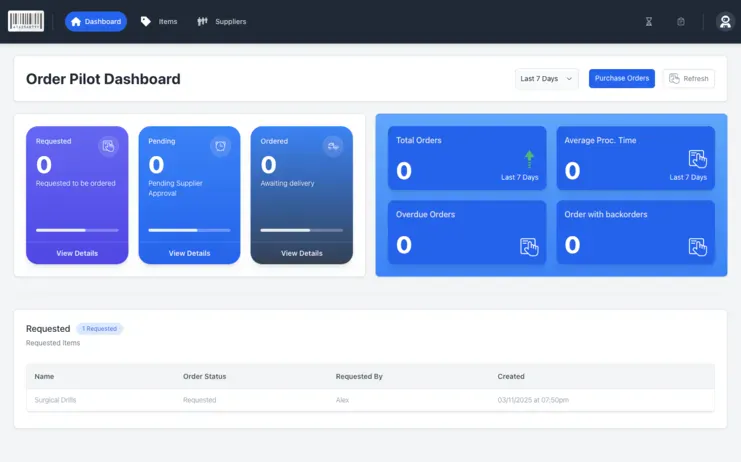
Task: Open the user profile avatar icon
Action: pyautogui.click(x=725, y=21)
